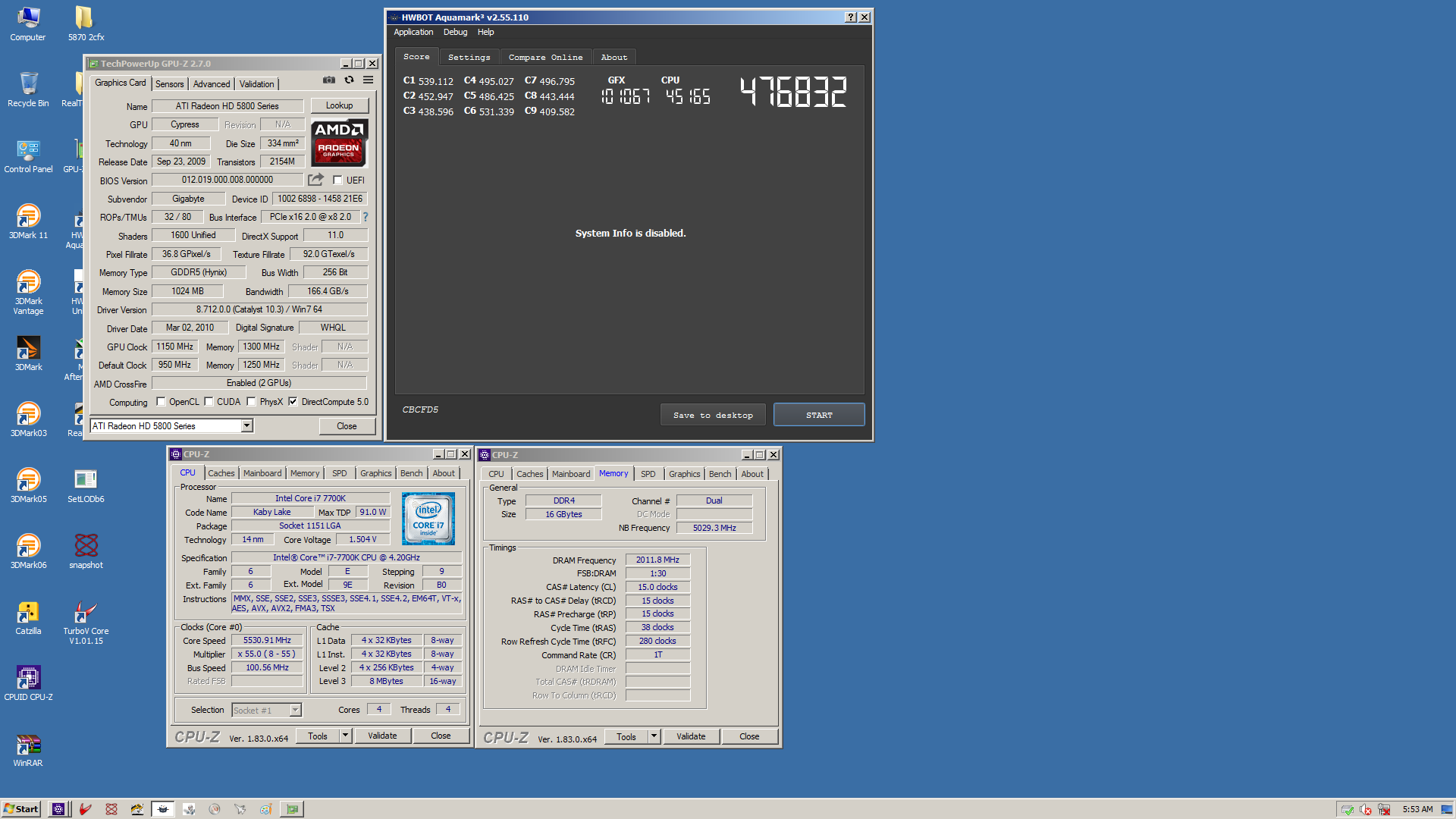Screen dimensions: 1456x819
Task: Switch to the Compare Online tab
Action: tap(545, 58)
